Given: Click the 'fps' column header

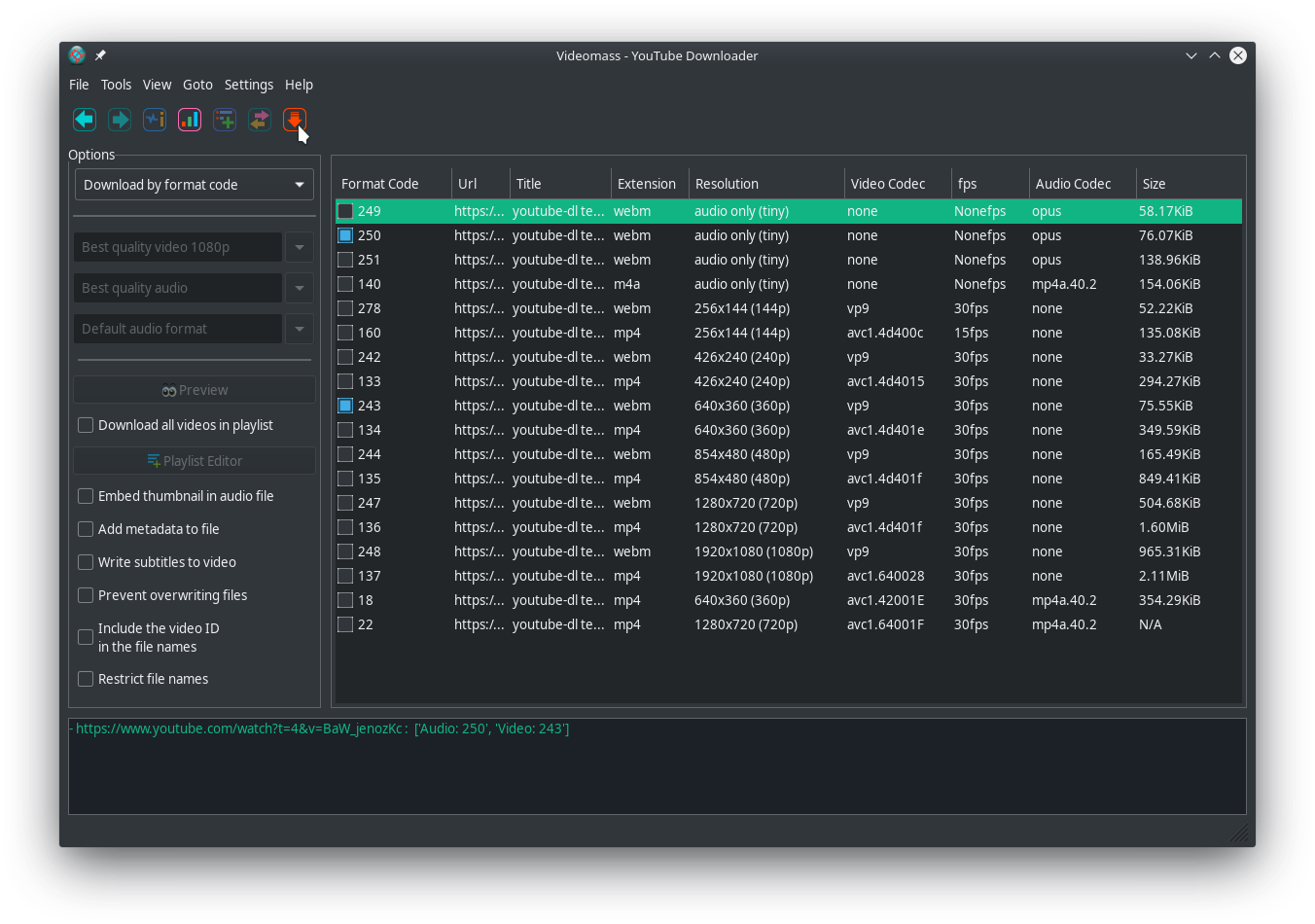Looking at the screenshot, I should pos(989,184).
